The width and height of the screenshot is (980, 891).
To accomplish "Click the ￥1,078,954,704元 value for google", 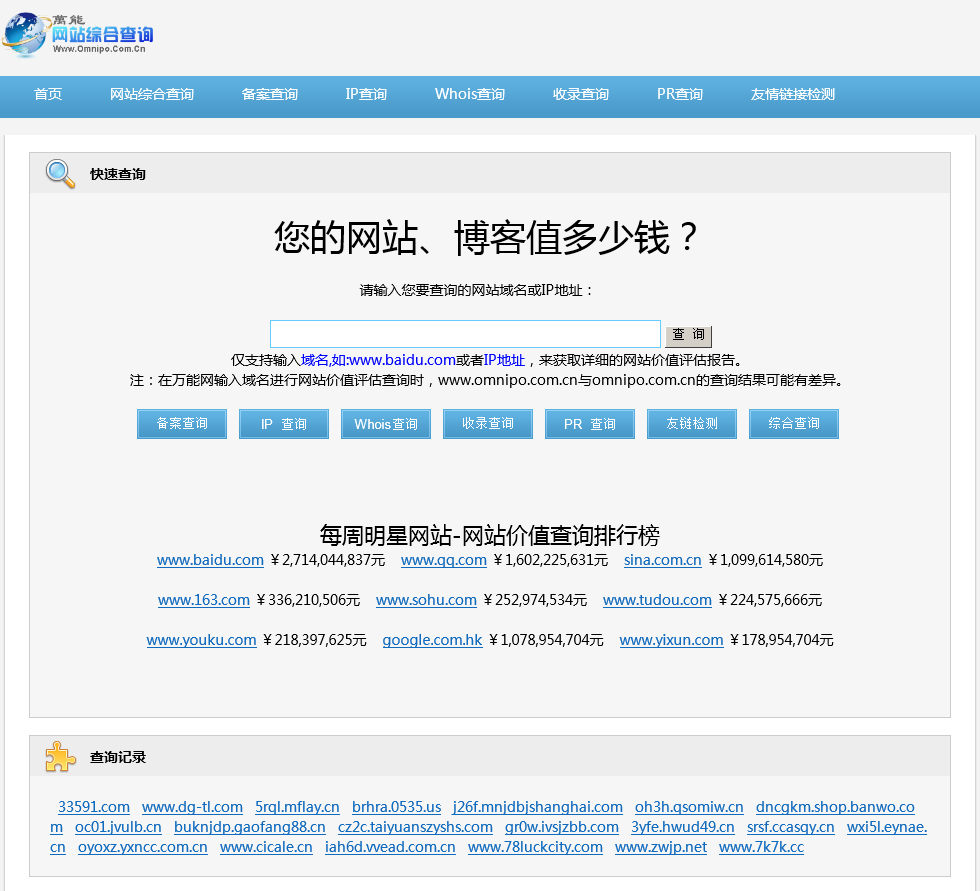I will click(x=546, y=640).
